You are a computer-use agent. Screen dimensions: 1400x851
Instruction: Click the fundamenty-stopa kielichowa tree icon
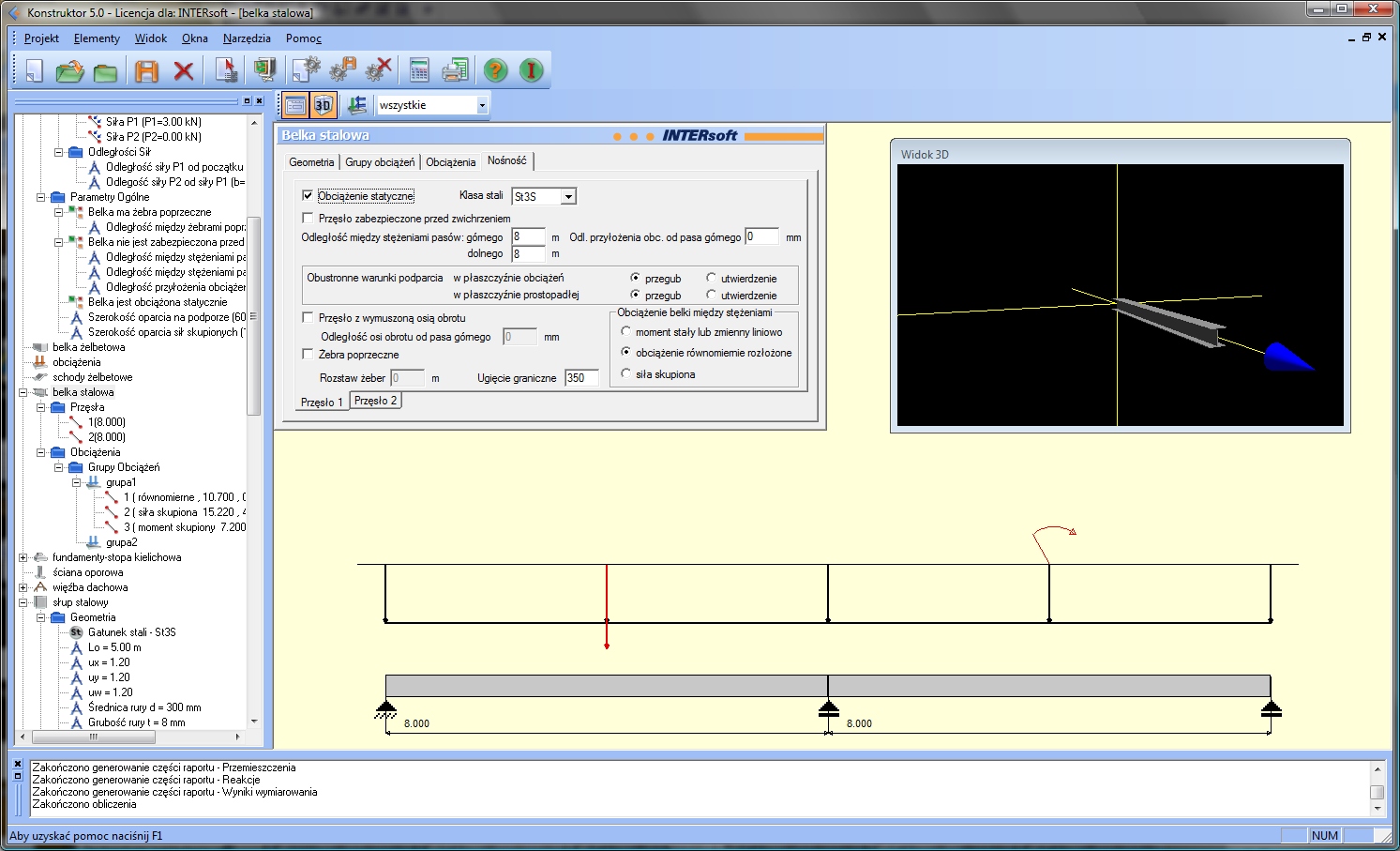(x=39, y=557)
